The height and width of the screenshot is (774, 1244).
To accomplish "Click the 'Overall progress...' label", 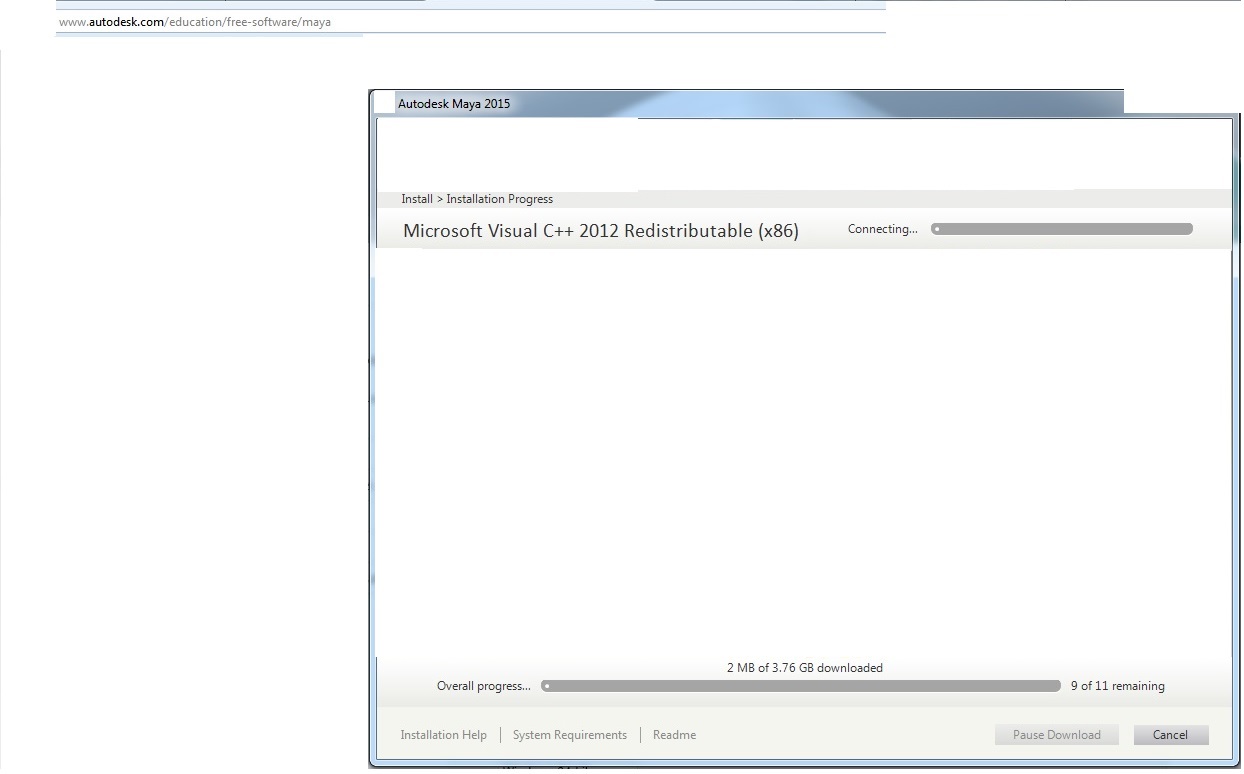I will (484, 686).
